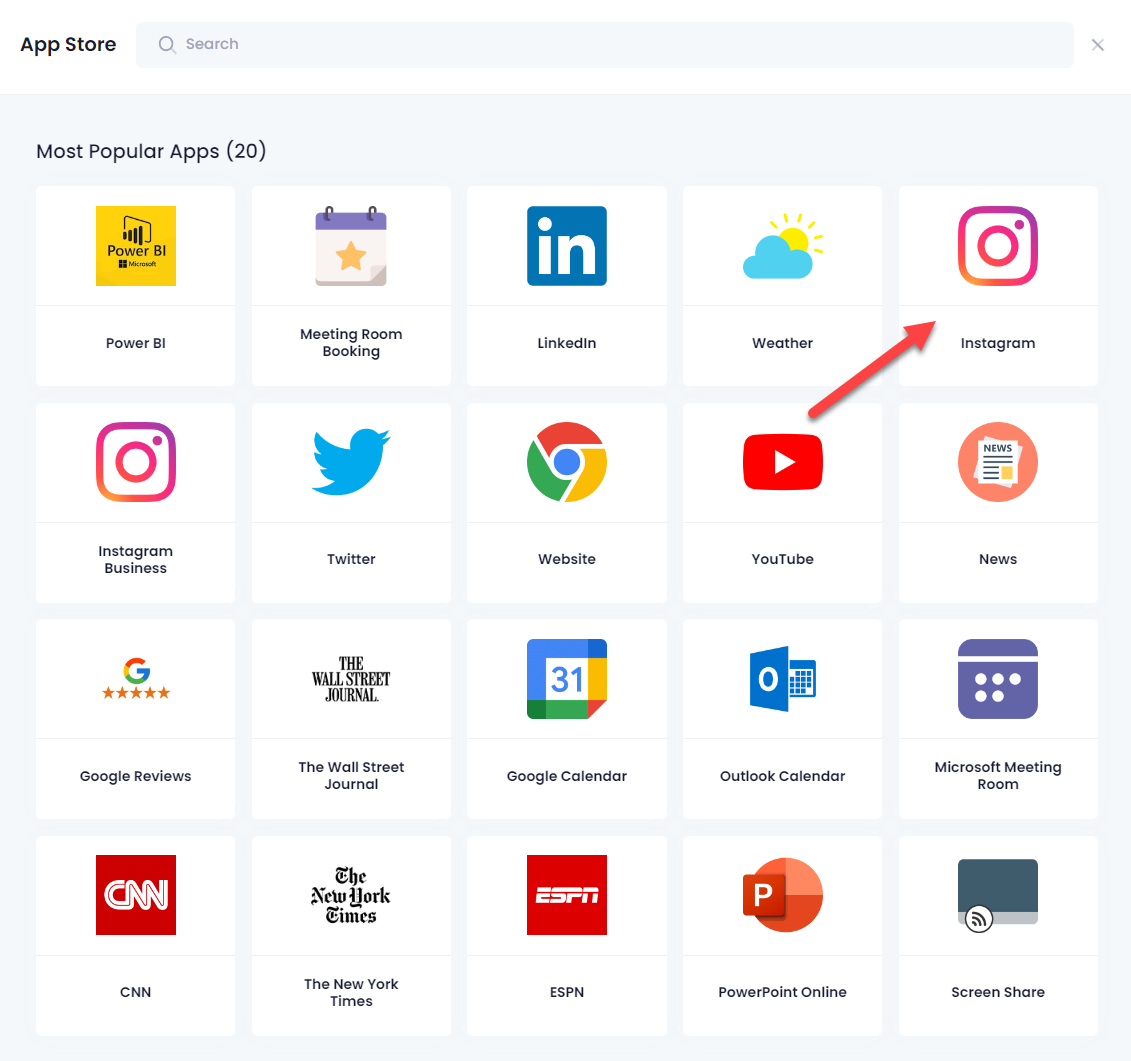Click the "YouTube" app name
Image resolution: width=1131 pixels, height=1061 pixels.
point(783,559)
